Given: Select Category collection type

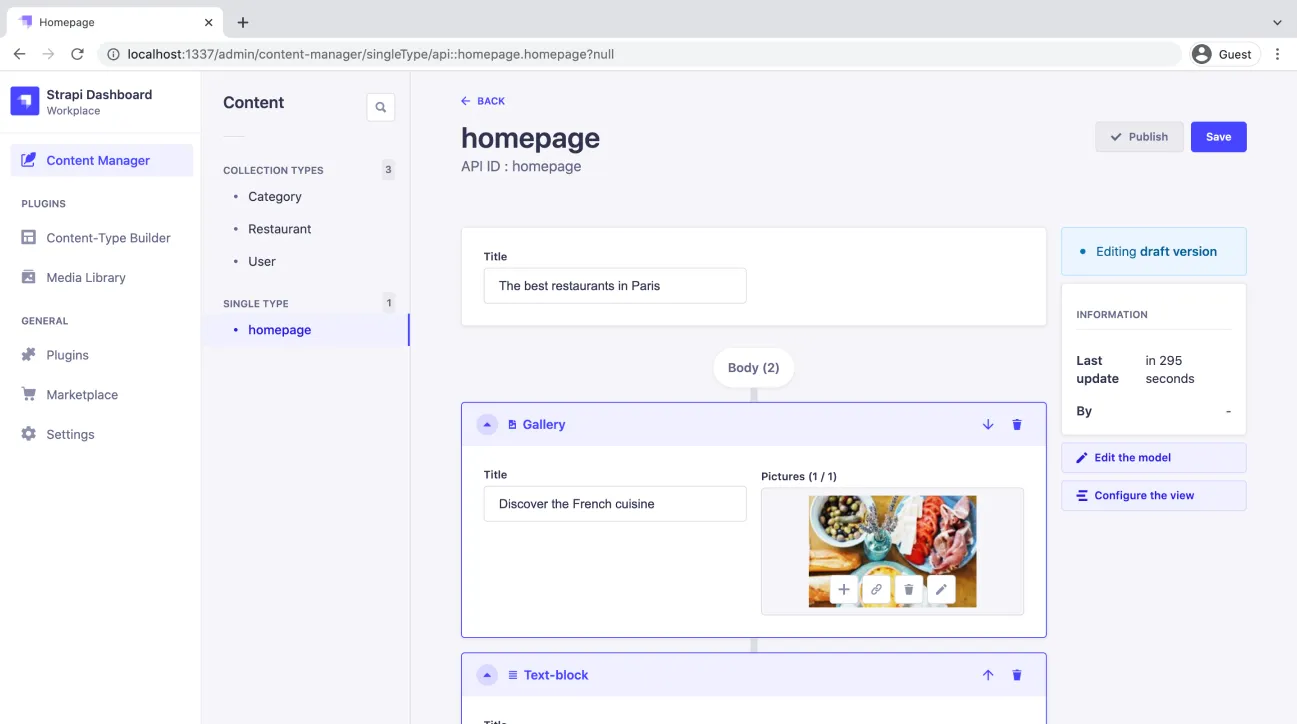Looking at the screenshot, I should pos(275,197).
